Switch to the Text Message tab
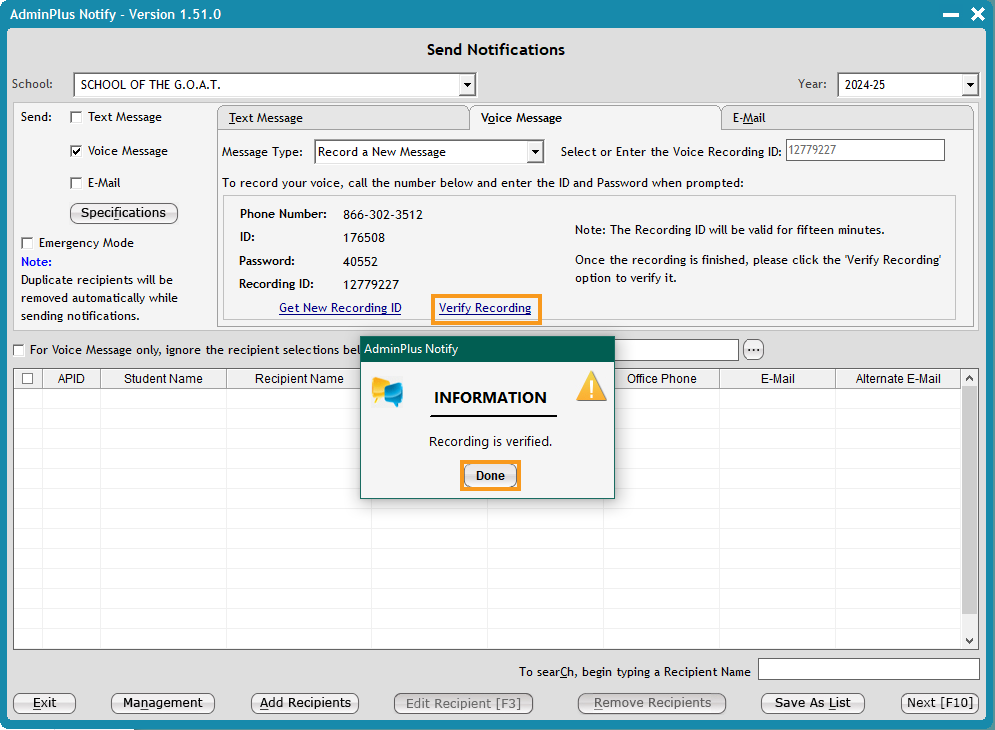995x730 pixels. [x=343, y=118]
